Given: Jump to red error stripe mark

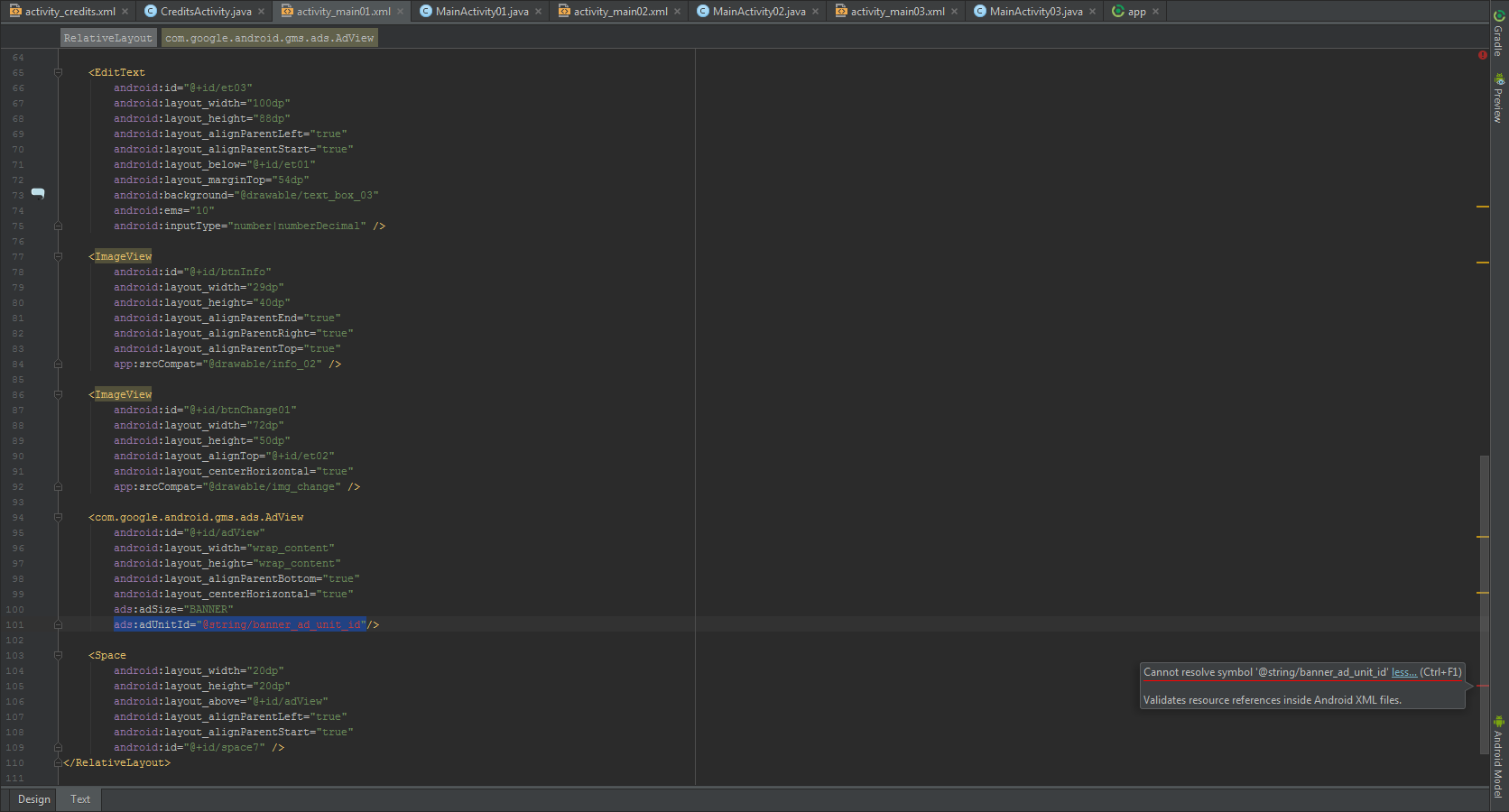Looking at the screenshot, I should (x=1483, y=686).
